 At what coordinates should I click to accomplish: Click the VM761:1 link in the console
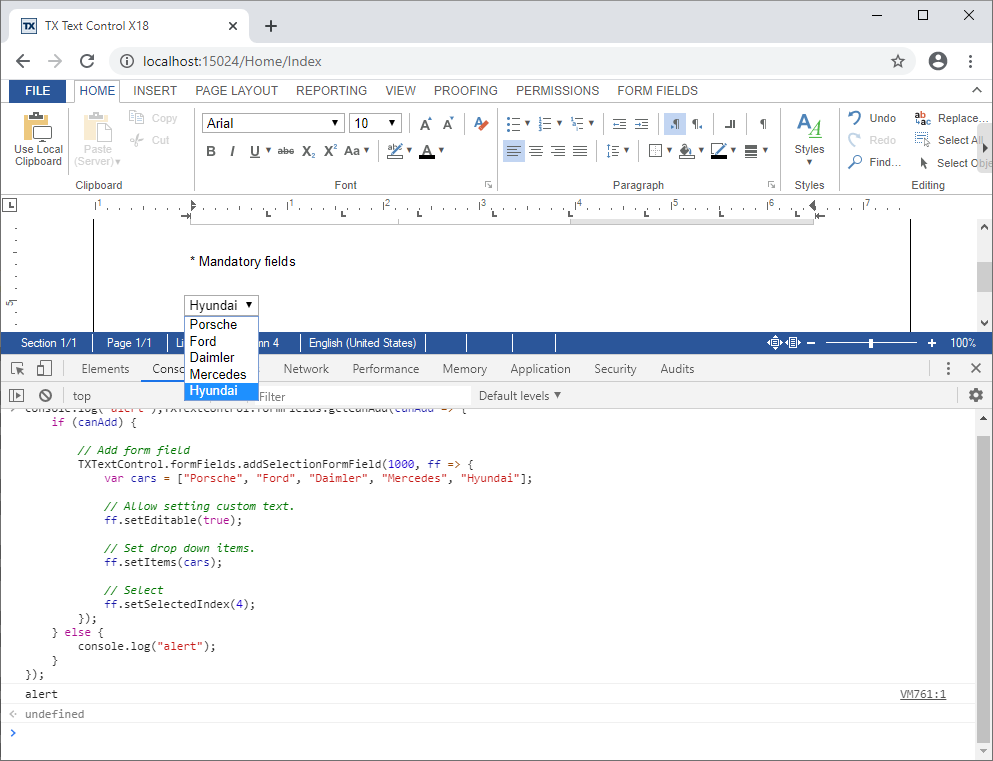coord(922,693)
